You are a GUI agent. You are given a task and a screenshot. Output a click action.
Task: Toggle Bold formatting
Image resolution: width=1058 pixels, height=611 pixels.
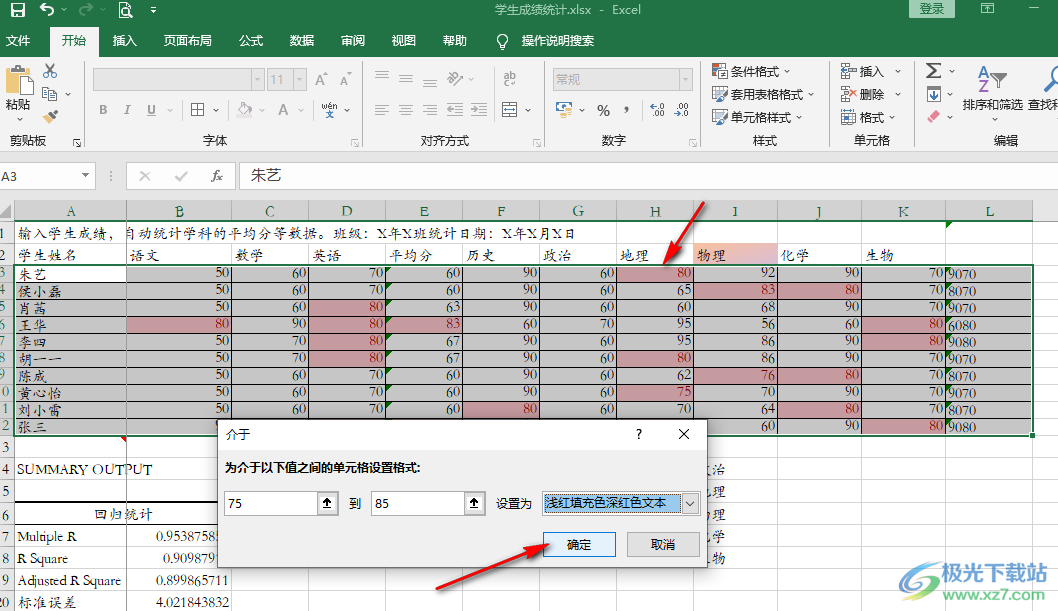103,110
